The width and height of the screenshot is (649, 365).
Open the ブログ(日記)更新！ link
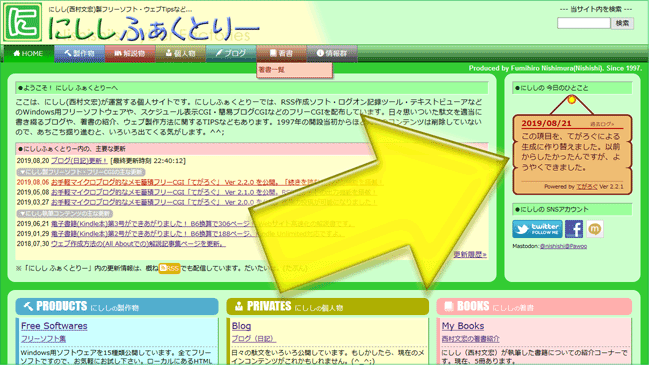coord(79,161)
